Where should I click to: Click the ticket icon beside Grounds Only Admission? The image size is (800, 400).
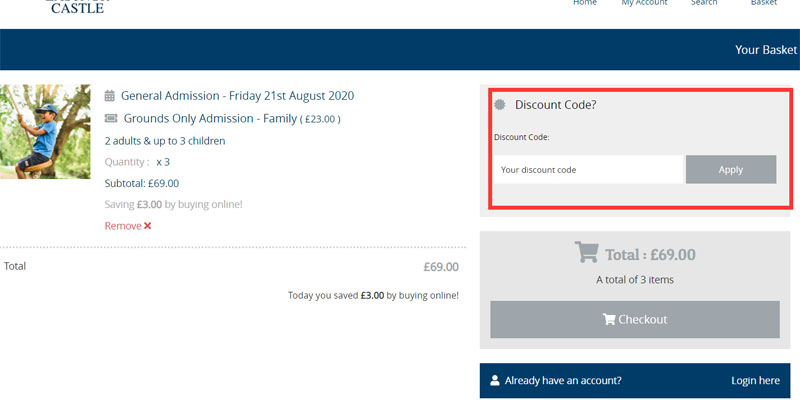point(111,118)
